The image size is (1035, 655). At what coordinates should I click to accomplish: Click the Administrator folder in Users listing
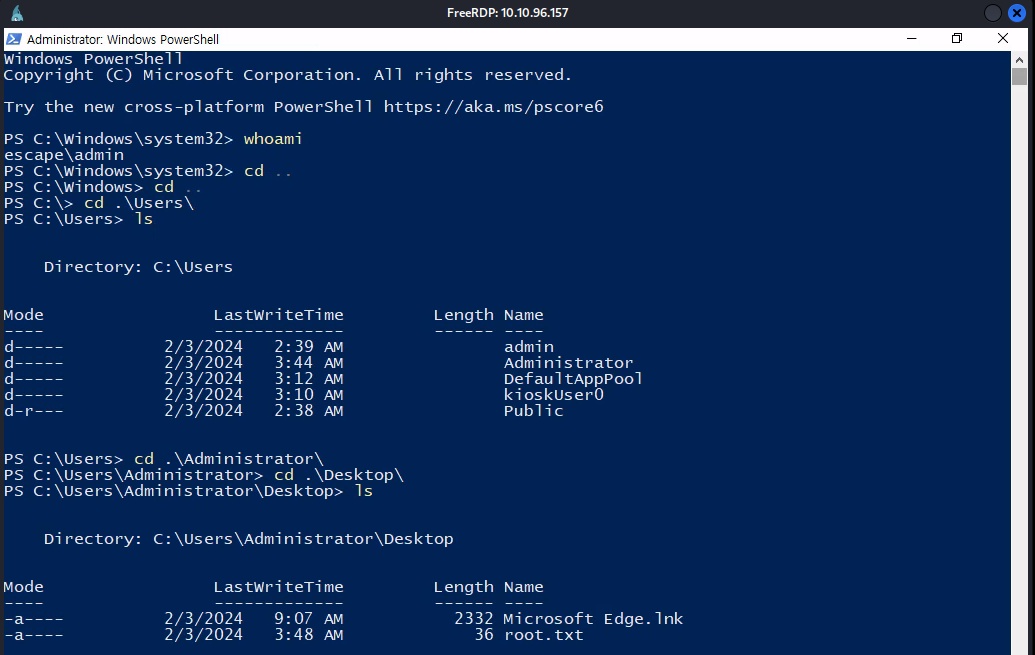click(x=568, y=363)
